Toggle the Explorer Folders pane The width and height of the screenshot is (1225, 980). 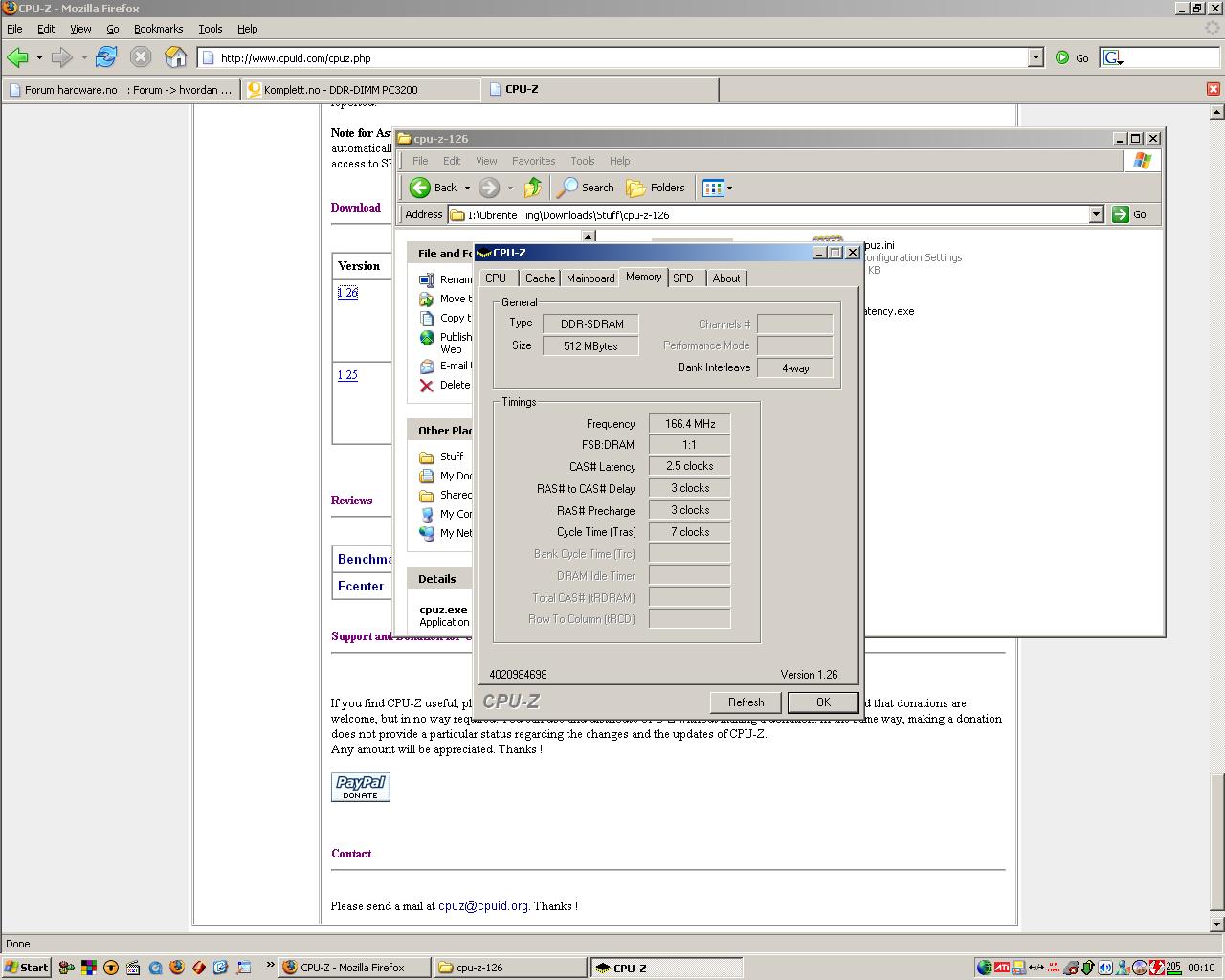656,188
